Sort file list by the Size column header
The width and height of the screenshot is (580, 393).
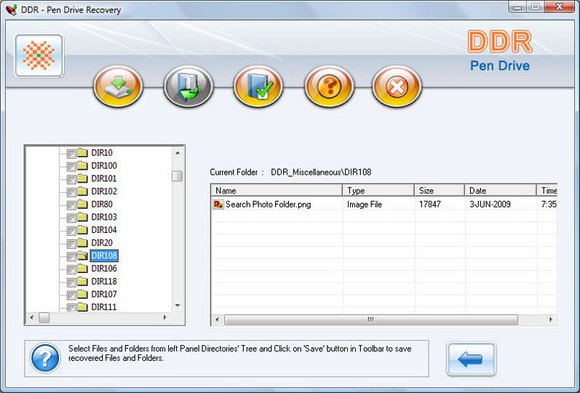point(439,190)
